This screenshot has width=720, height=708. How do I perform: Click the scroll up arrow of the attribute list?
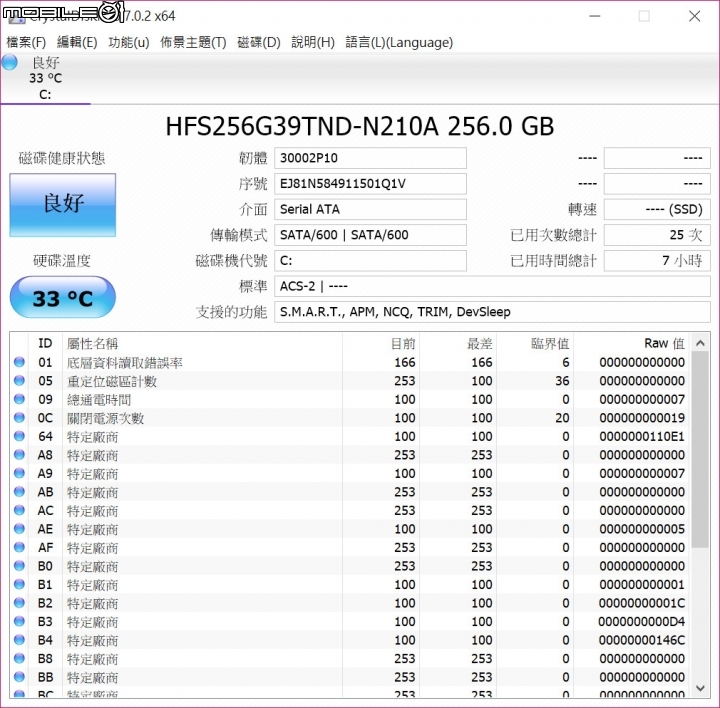click(x=700, y=343)
